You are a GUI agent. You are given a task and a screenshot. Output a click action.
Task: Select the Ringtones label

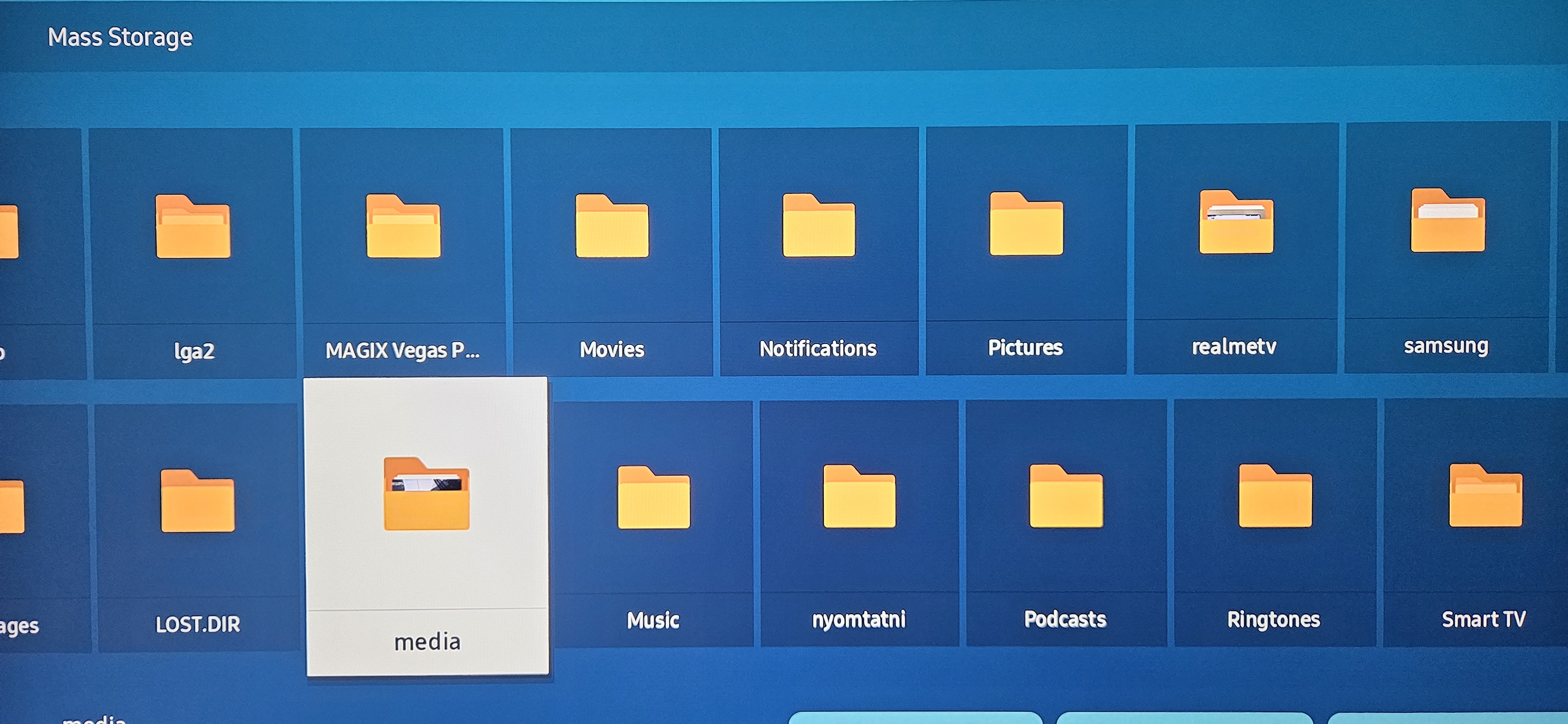(x=1273, y=619)
